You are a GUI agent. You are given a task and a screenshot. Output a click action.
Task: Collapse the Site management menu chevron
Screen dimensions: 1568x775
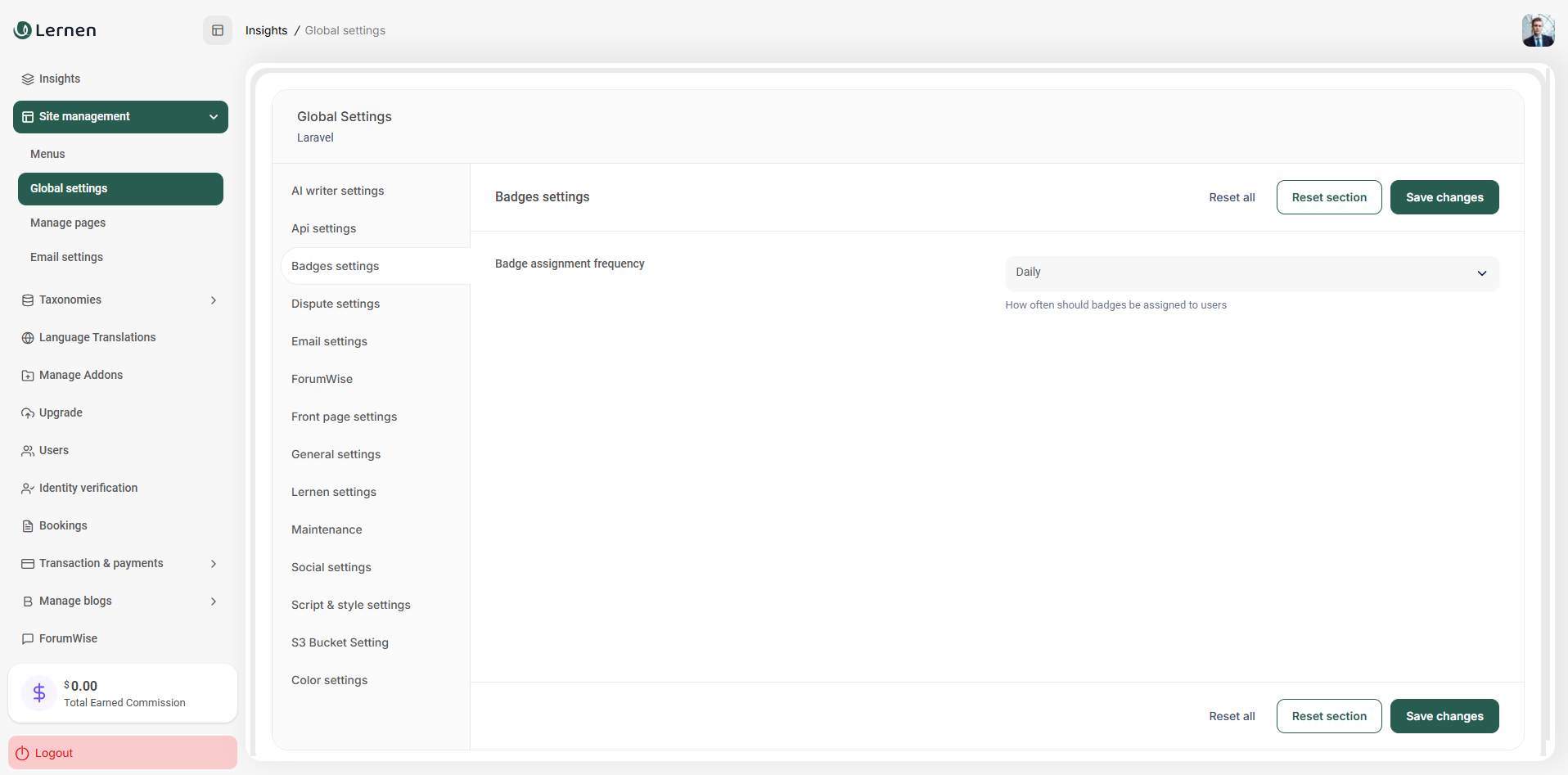[214, 117]
